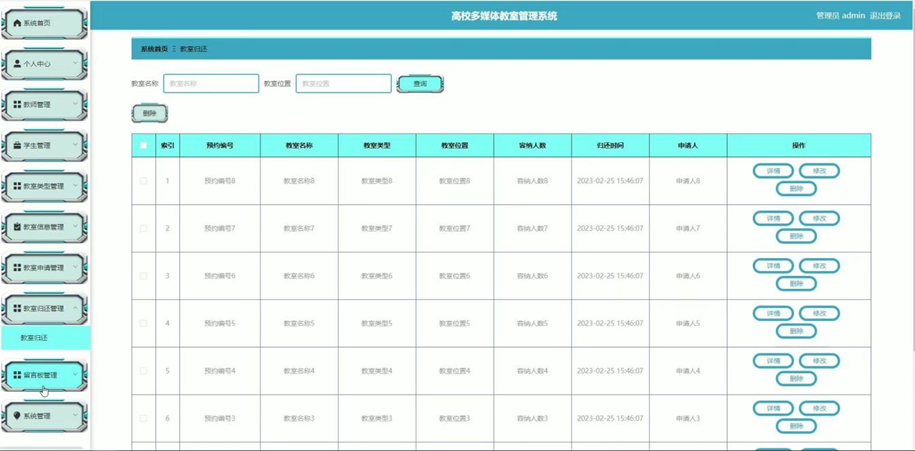
Task: Click the cell 教室类型4
Action: click(x=376, y=370)
